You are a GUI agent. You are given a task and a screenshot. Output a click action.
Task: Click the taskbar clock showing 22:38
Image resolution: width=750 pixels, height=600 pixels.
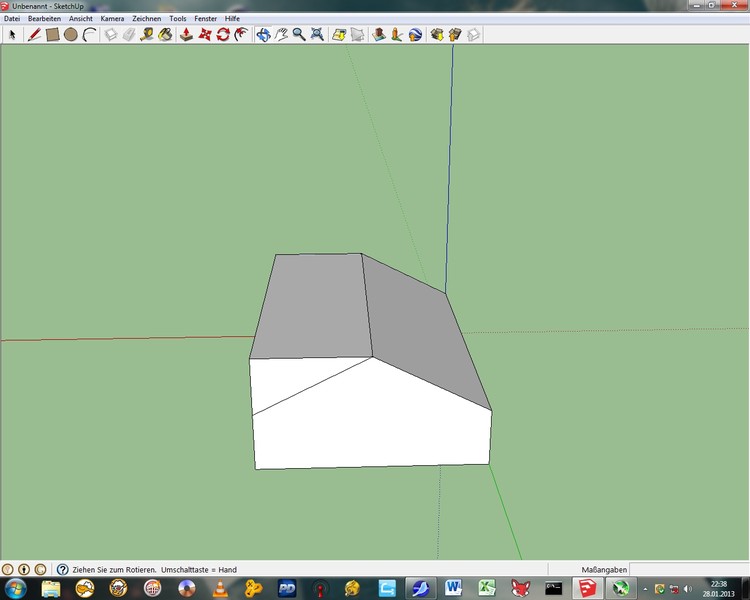(718, 589)
